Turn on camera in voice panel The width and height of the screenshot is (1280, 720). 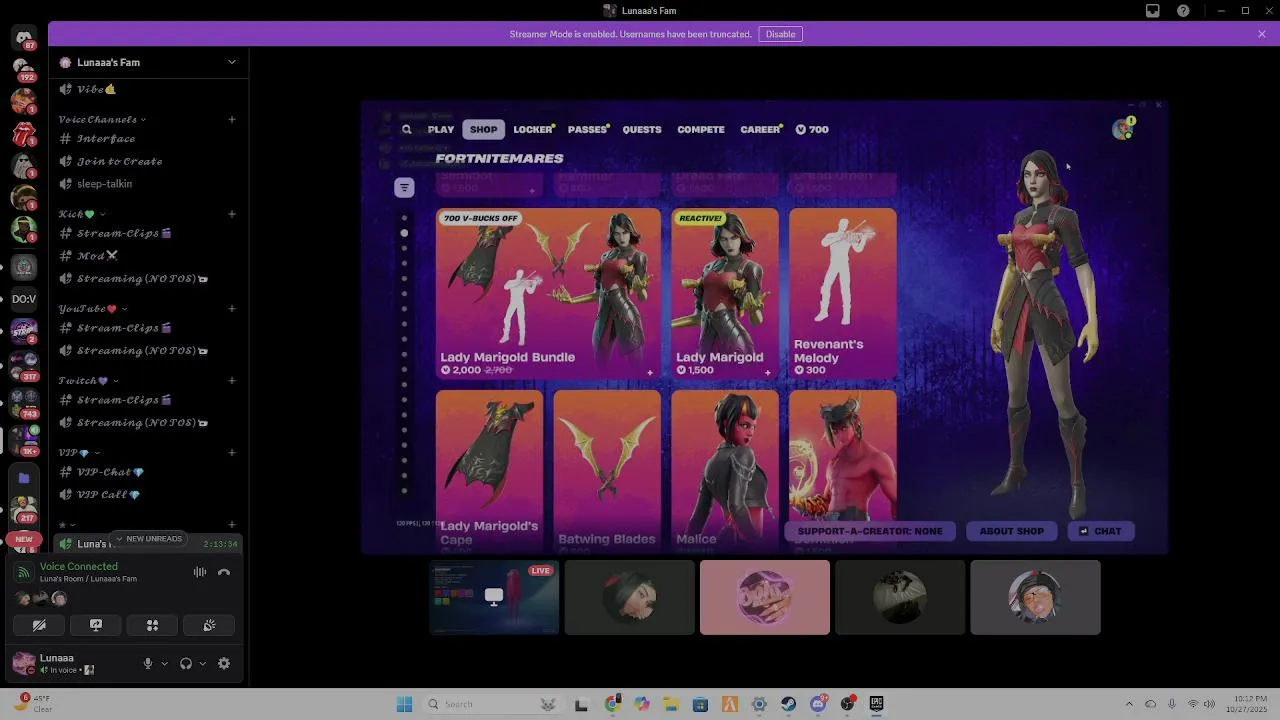point(39,625)
